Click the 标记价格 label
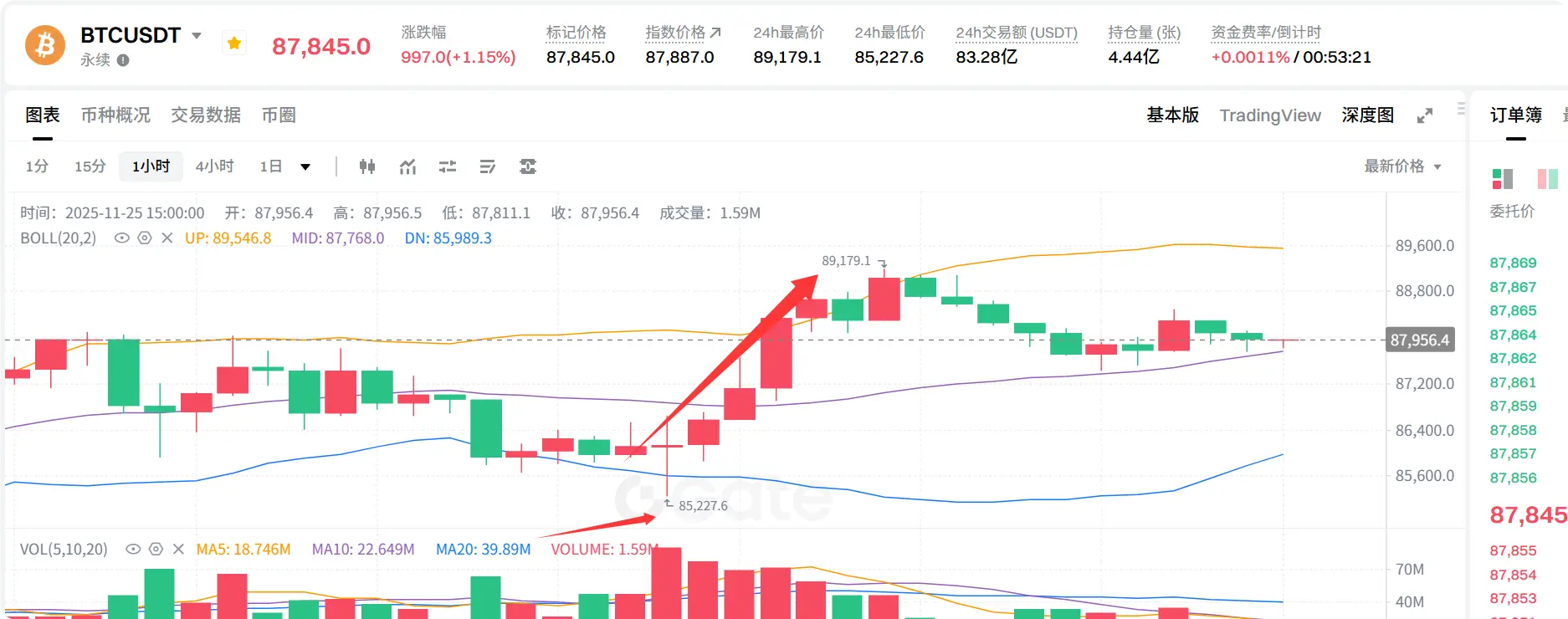This screenshot has width=1568, height=619. click(576, 33)
